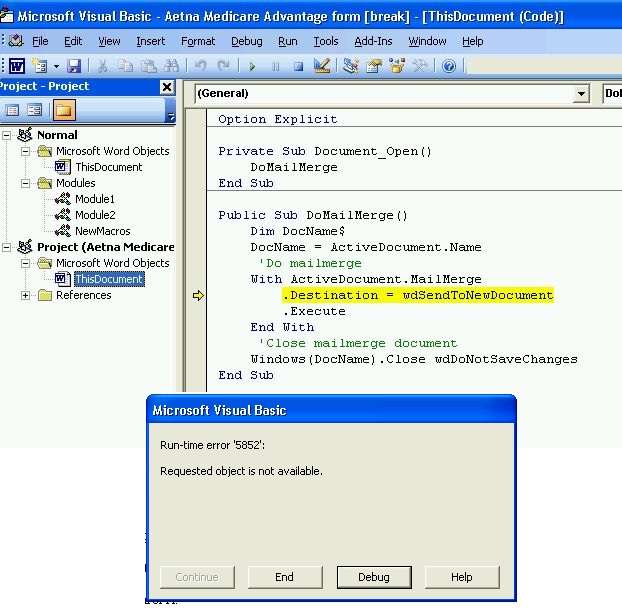Click View Code icon in Project panel
Screen dimensions: 622x609
[12, 110]
